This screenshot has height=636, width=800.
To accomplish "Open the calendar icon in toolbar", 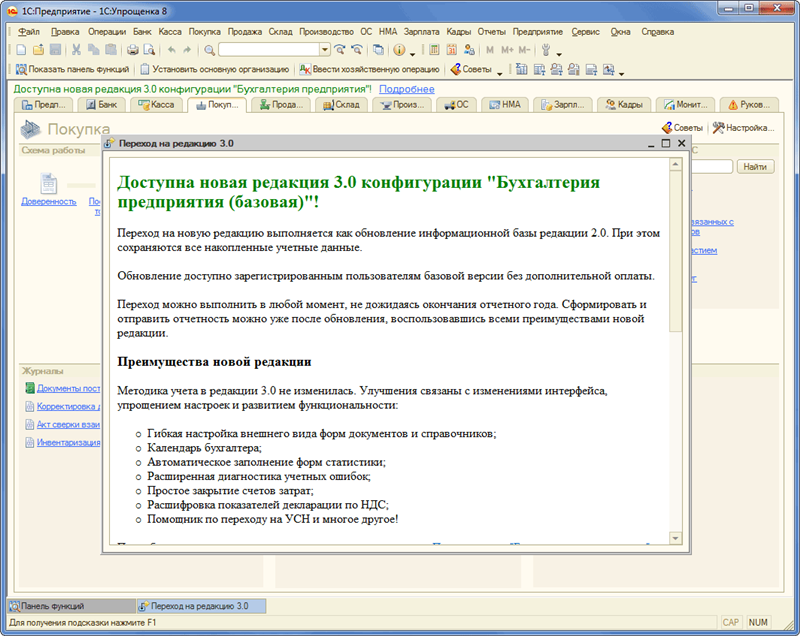I will [x=451, y=49].
